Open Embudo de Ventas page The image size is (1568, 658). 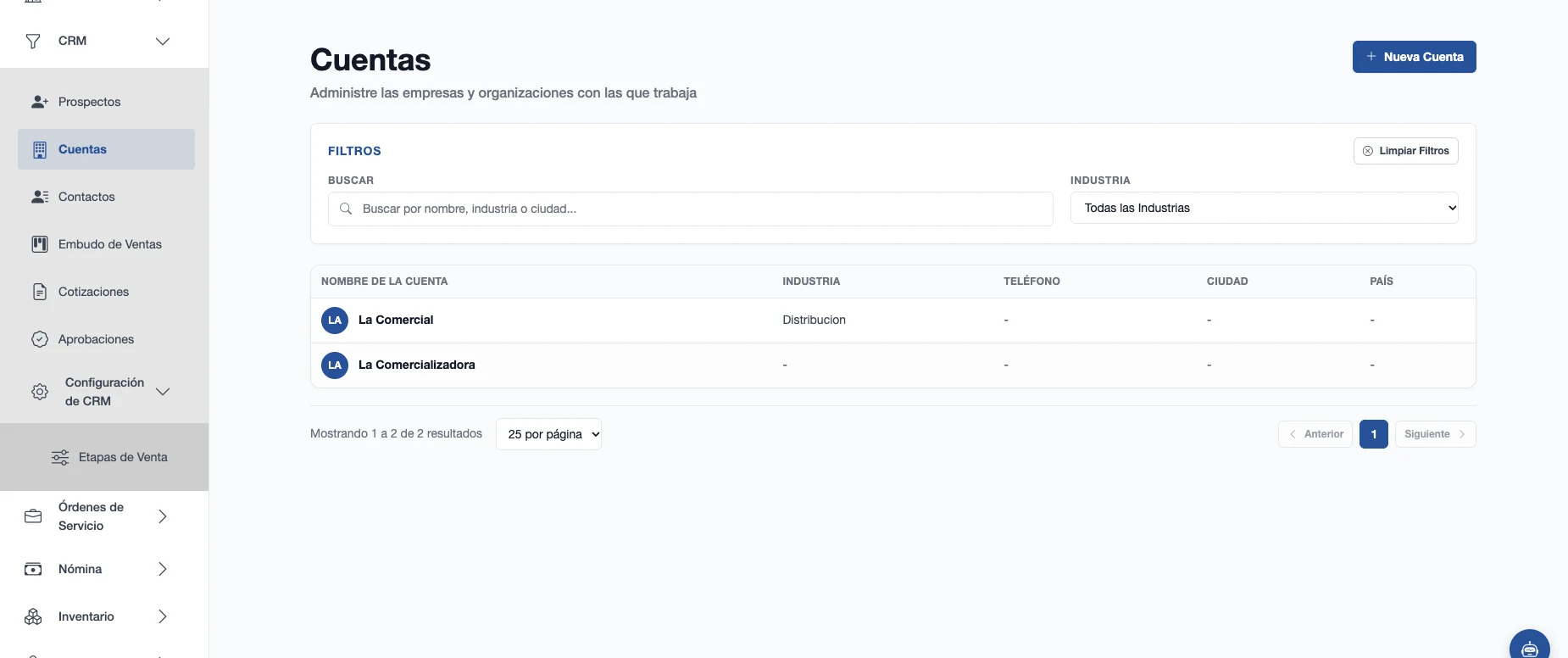[106, 244]
